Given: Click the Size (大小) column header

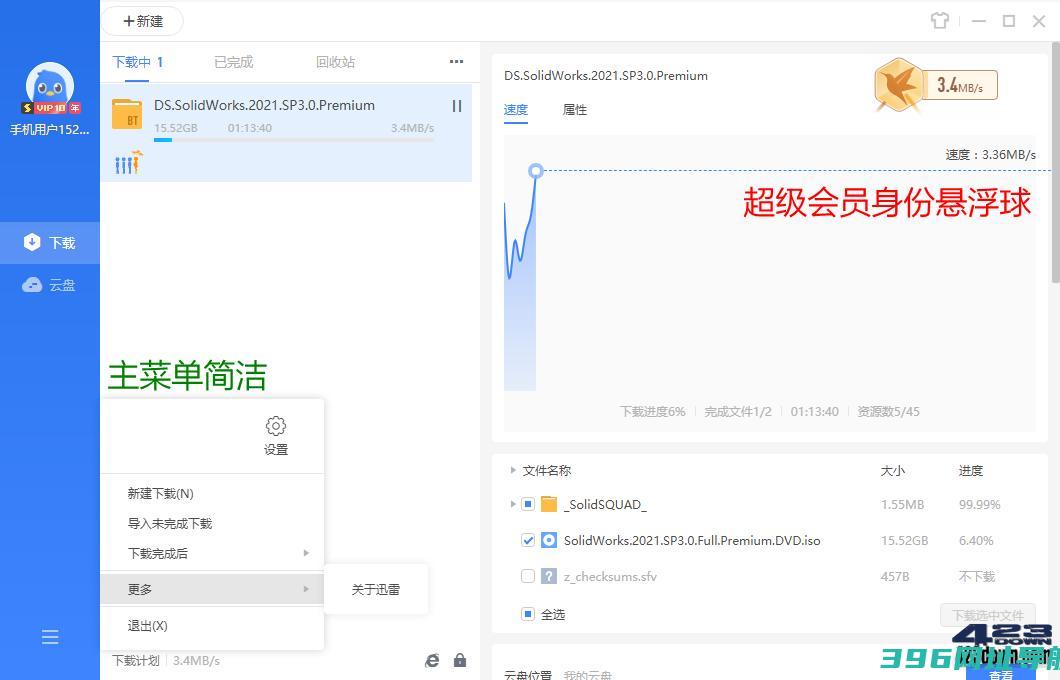Looking at the screenshot, I should pyautogui.click(x=892, y=470).
